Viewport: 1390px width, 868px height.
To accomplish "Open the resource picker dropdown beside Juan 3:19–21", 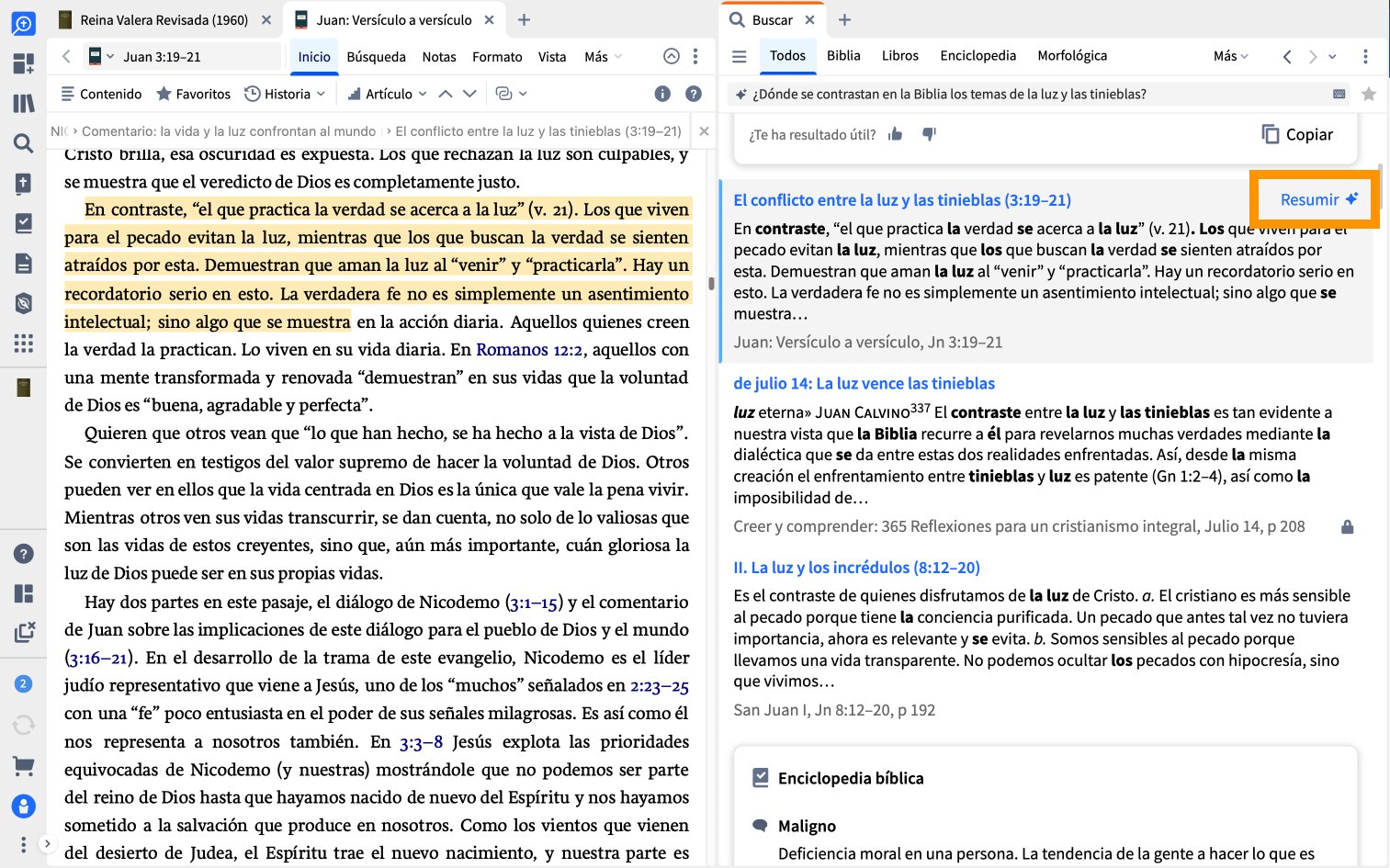I will 101,56.
